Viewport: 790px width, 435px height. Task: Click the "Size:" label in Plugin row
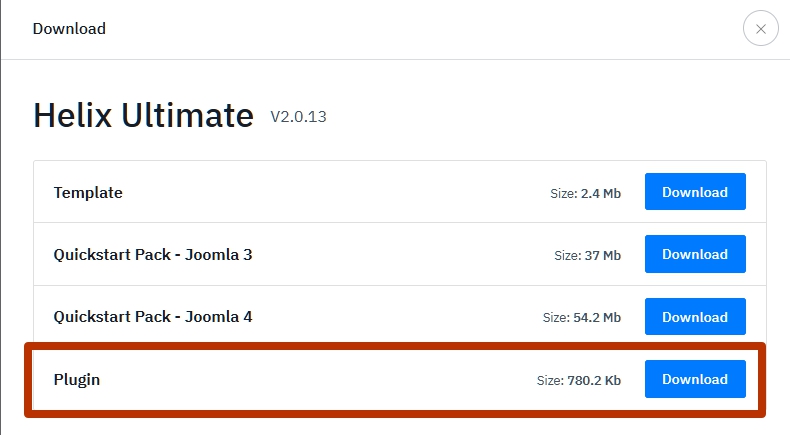[551, 381]
